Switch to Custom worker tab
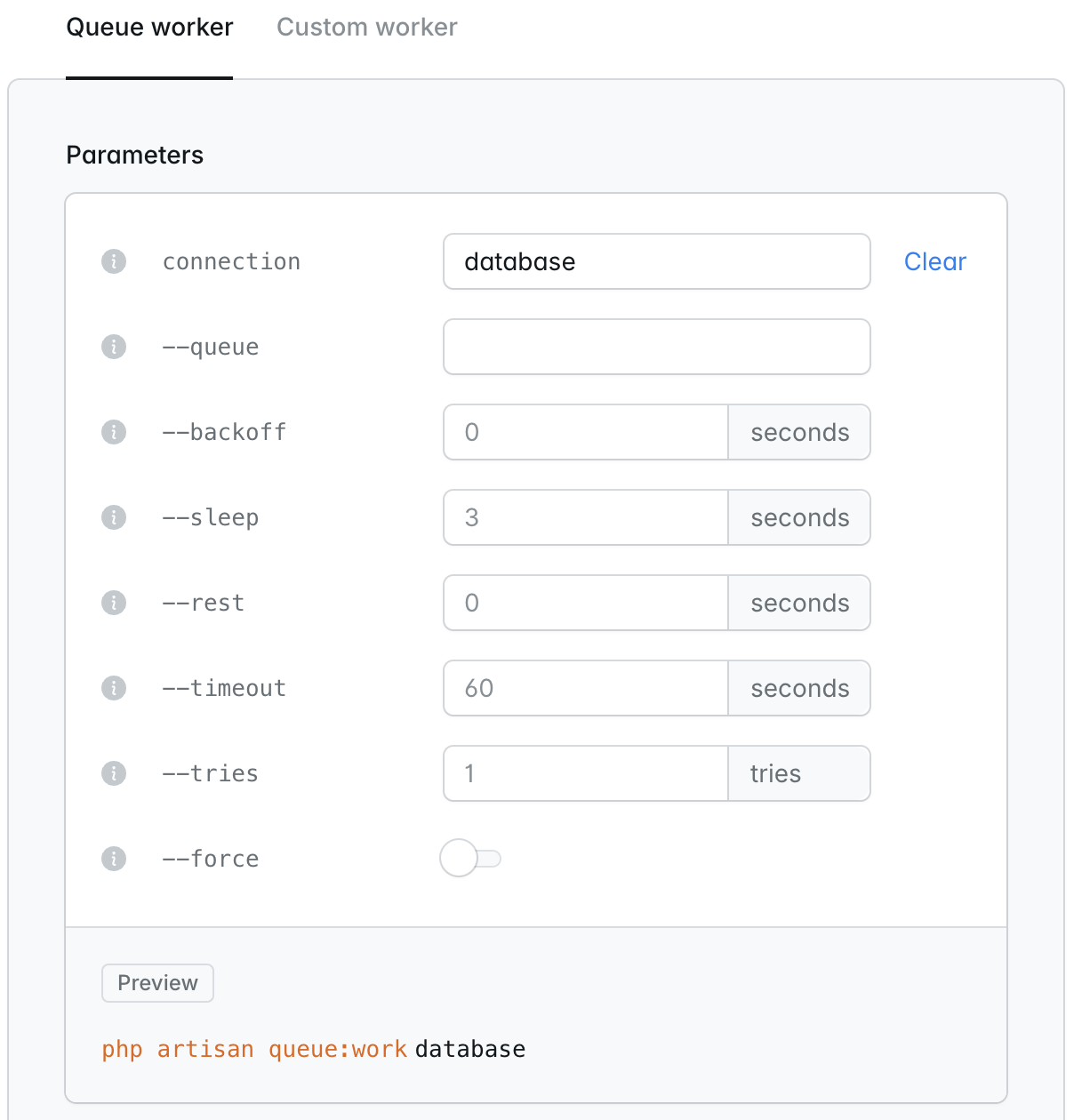1074x1120 pixels. tap(366, 28)
